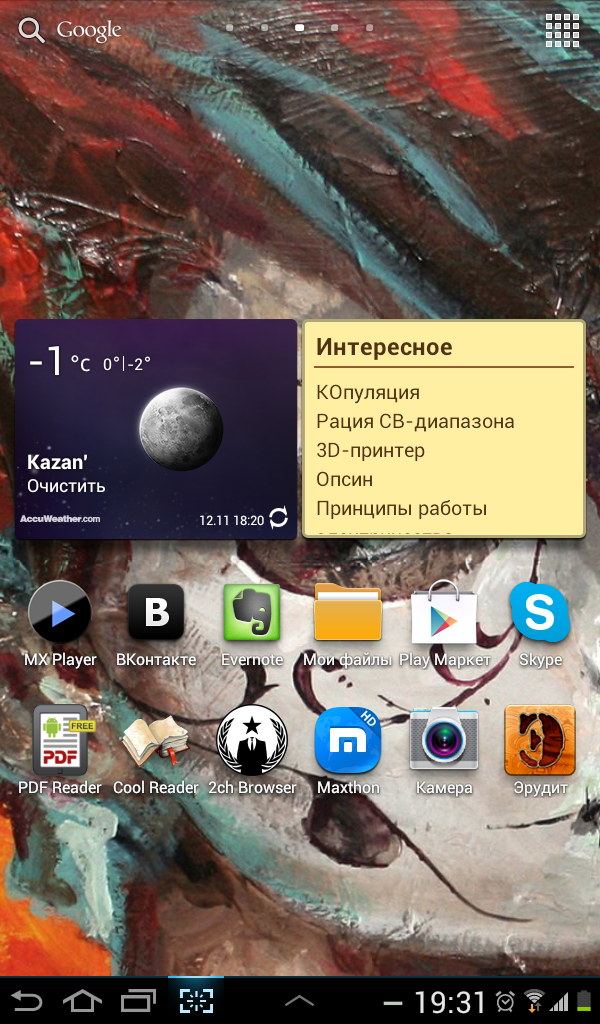Expand the bottom panel up arrow

[300, 1000]
